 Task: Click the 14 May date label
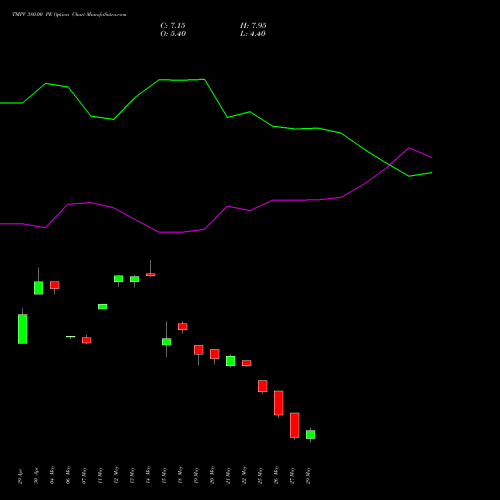tap(148, 475)
